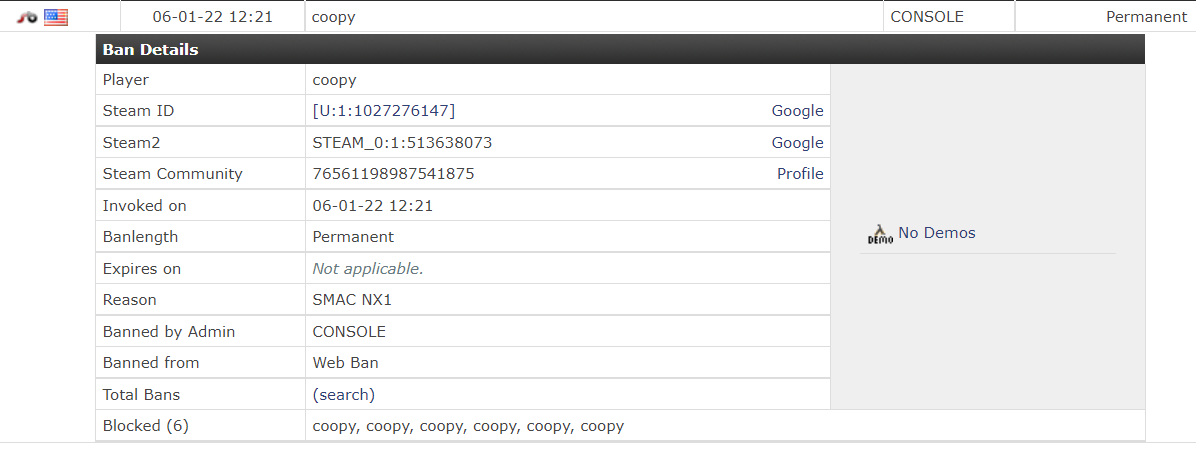The height and width of the screenshot is (449, 1196).
Task: Click the CONSOLE admin cell in ban row
Action: pos(927,17)
